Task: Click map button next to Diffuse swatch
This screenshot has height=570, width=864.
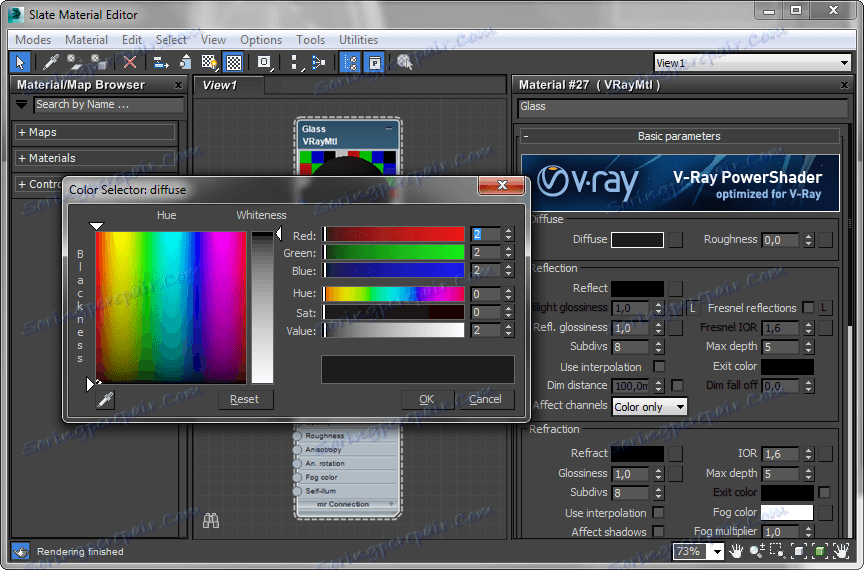Action: (676, 240)
